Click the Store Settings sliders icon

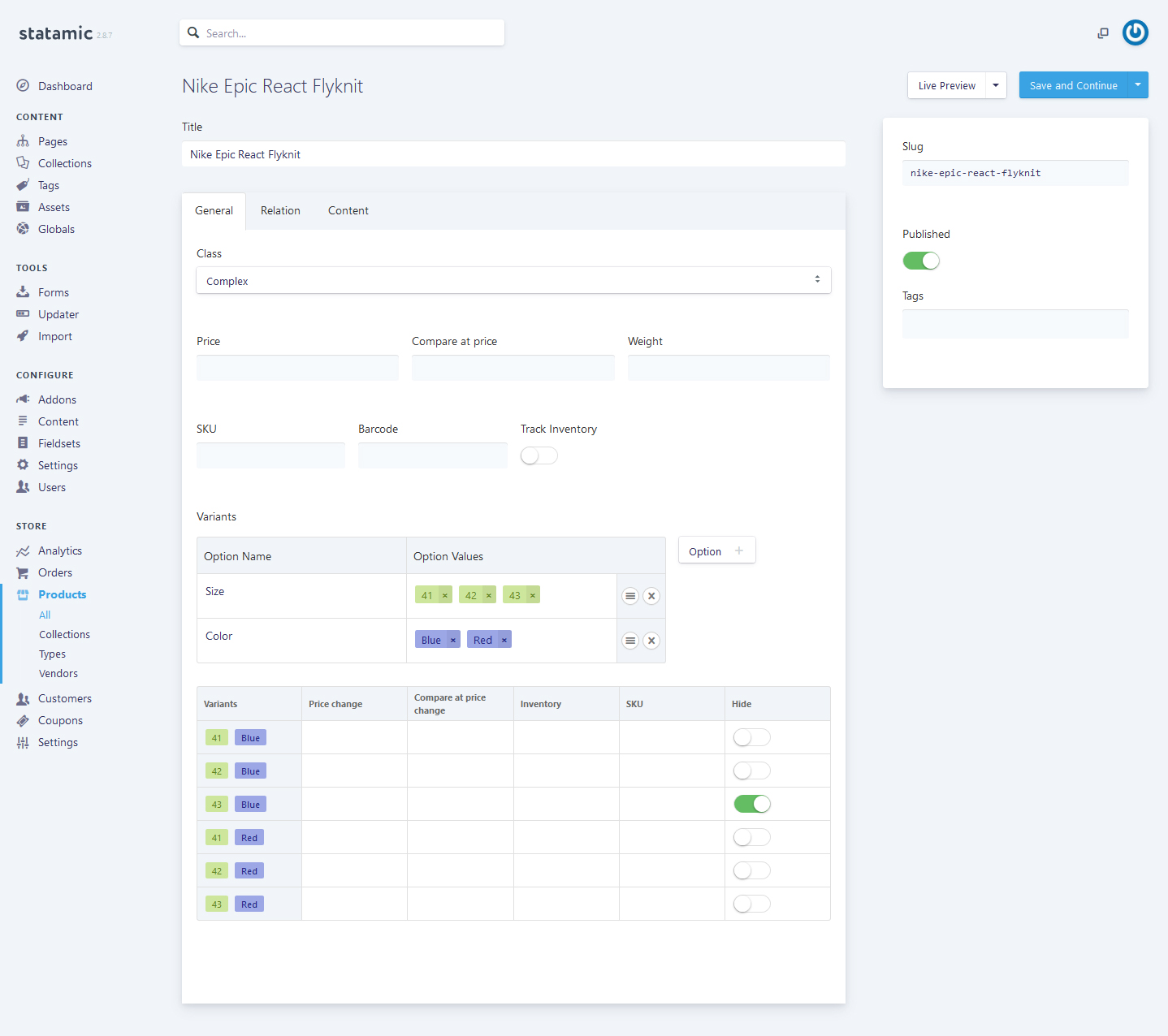(23, 742)
